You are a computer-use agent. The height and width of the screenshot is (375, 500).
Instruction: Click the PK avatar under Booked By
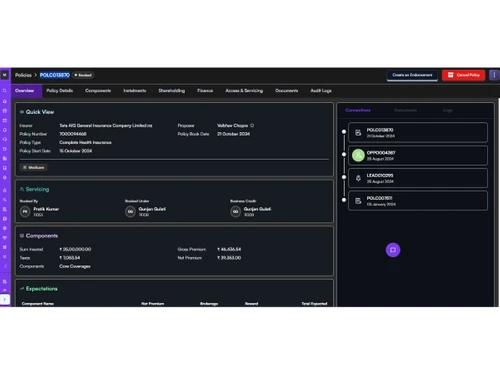tap(25, 212)
